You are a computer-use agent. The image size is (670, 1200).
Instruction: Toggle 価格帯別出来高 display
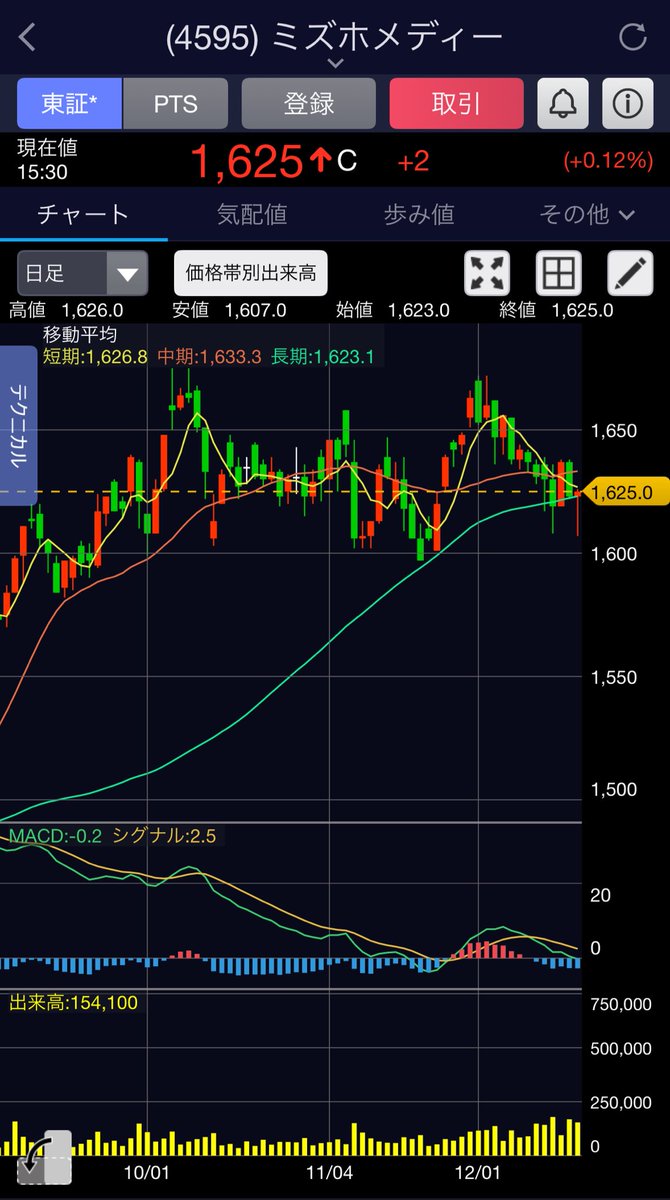point(251,272)
